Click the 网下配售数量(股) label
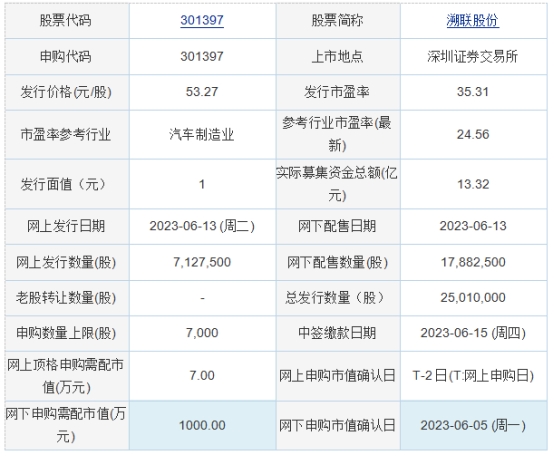 [x=337, y=262]
